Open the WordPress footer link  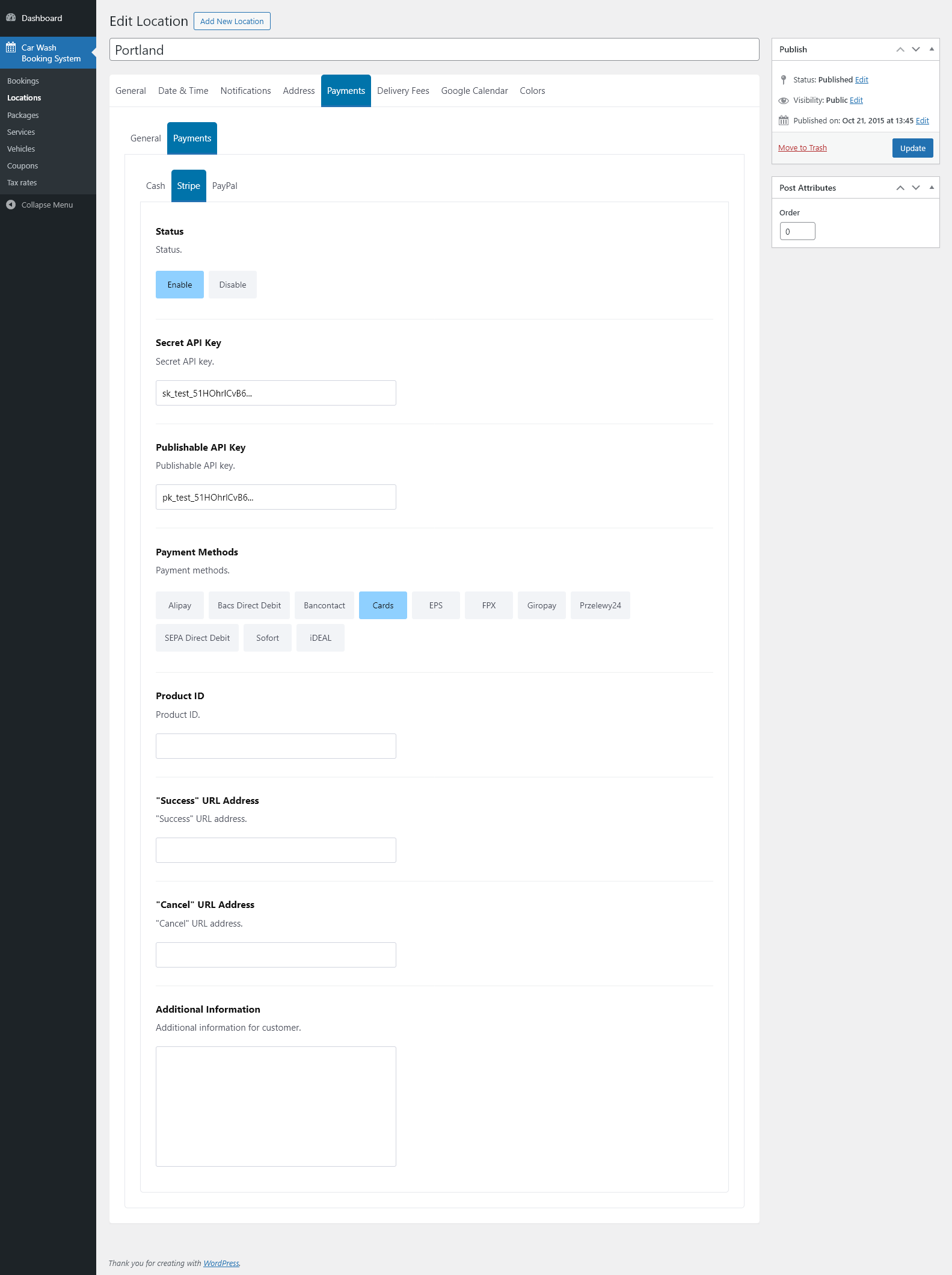tap(221, 1263)
